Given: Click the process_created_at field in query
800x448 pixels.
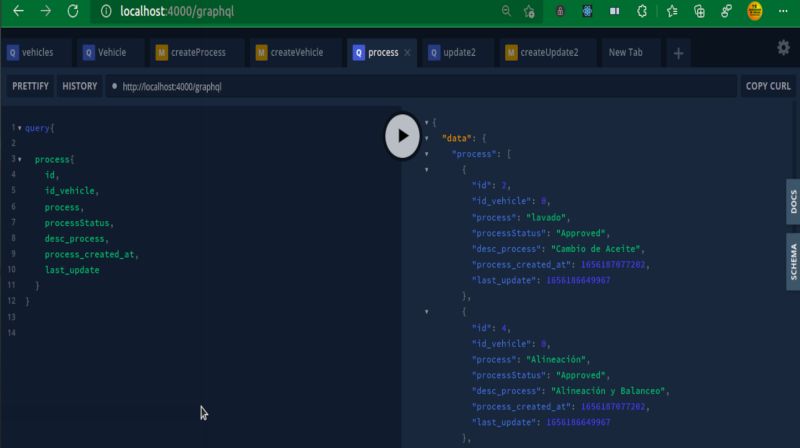Looking at the screenshot, I should pyautogui.click(x=89, y=254).
